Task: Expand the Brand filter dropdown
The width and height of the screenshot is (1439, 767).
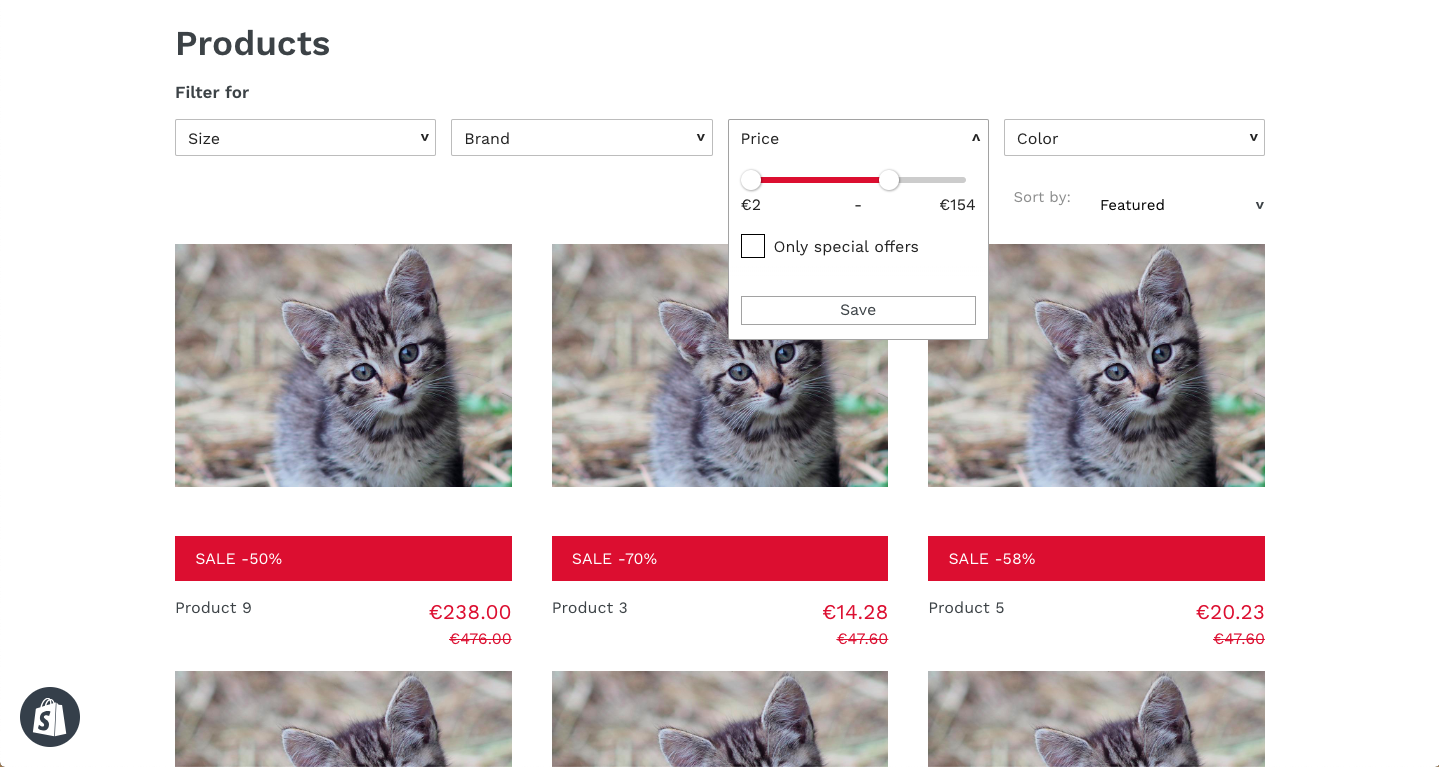Action: click(582, 138)
